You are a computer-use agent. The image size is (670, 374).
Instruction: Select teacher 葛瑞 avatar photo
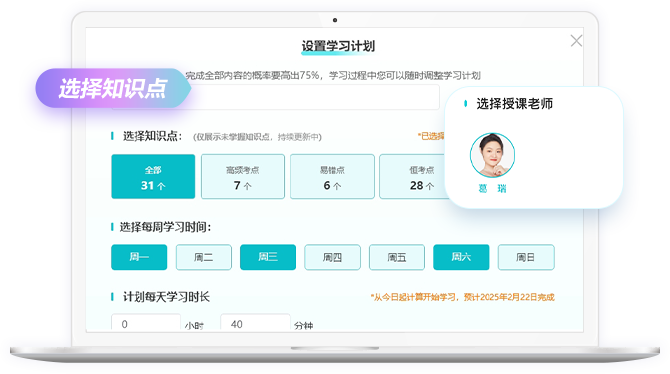click(492, 155)
